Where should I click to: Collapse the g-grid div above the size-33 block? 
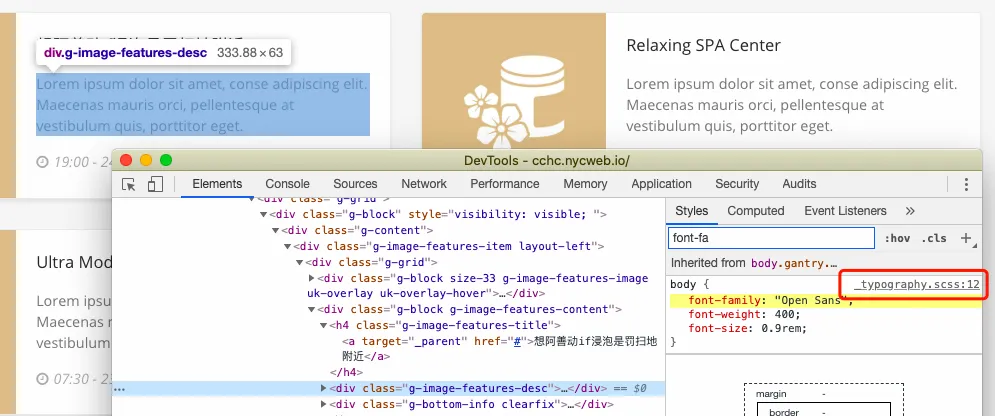point(300,262)
